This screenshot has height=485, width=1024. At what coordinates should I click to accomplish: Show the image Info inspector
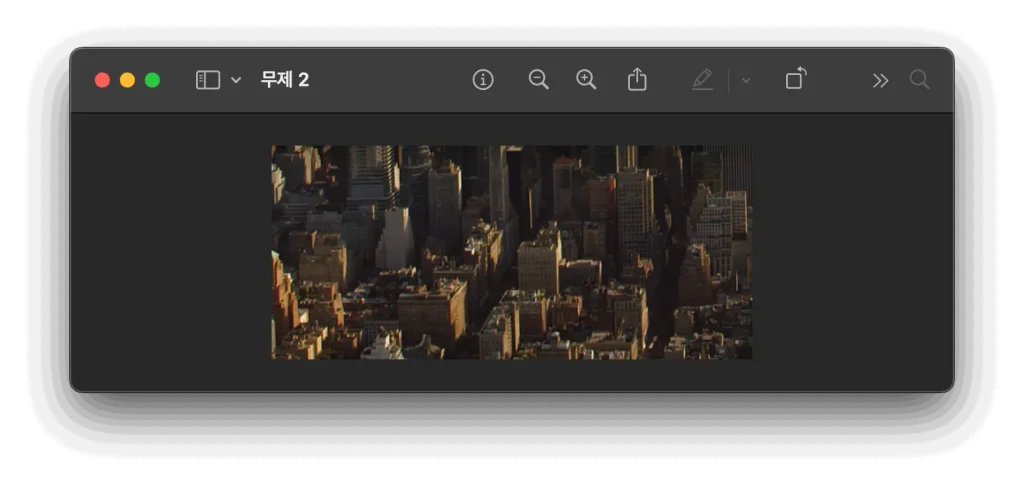tap(483, 80)
